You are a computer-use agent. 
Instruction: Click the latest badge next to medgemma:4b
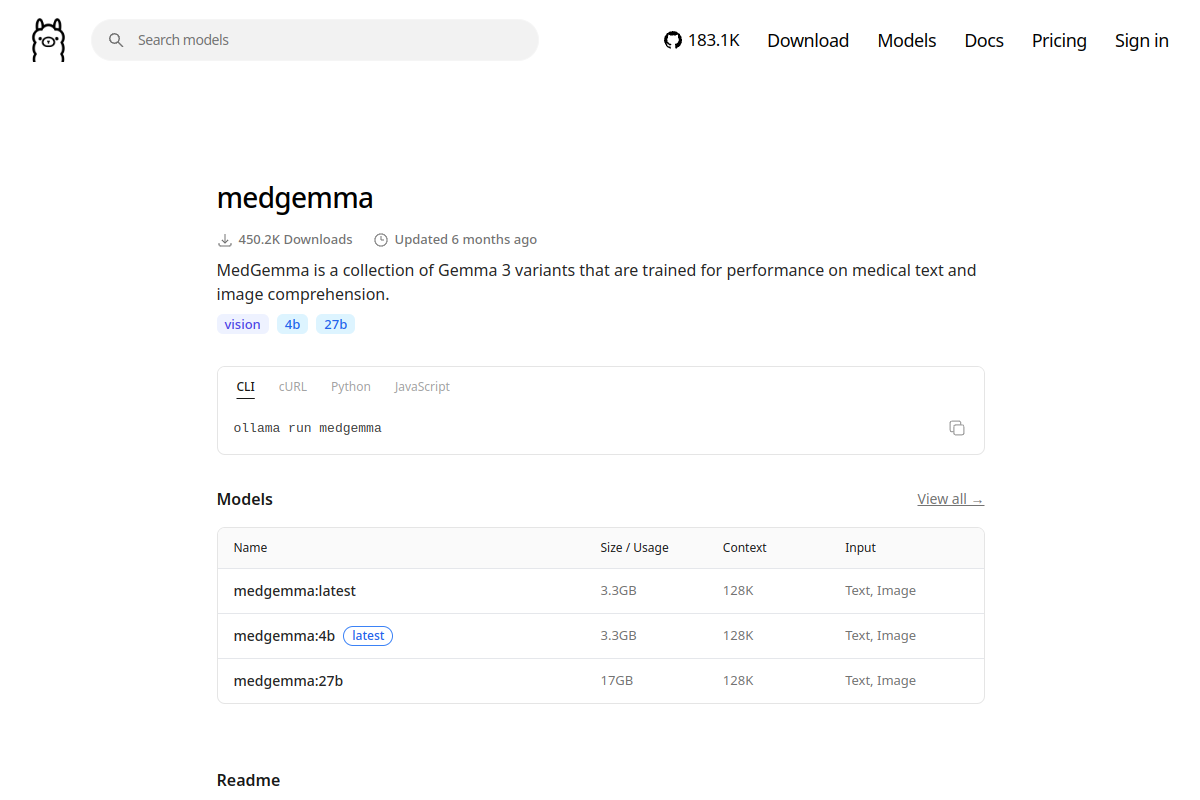[368, 636]
